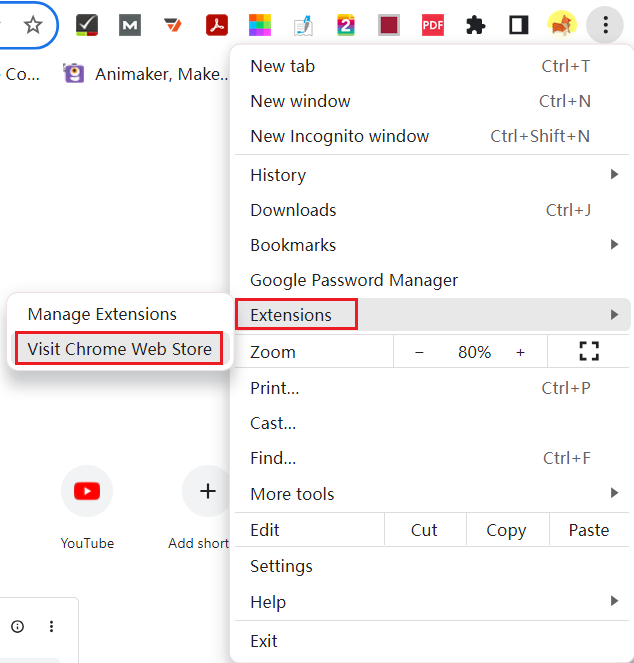Select Find... from the menu
This screenshot has height=663, width=634.
click(431, 458)
